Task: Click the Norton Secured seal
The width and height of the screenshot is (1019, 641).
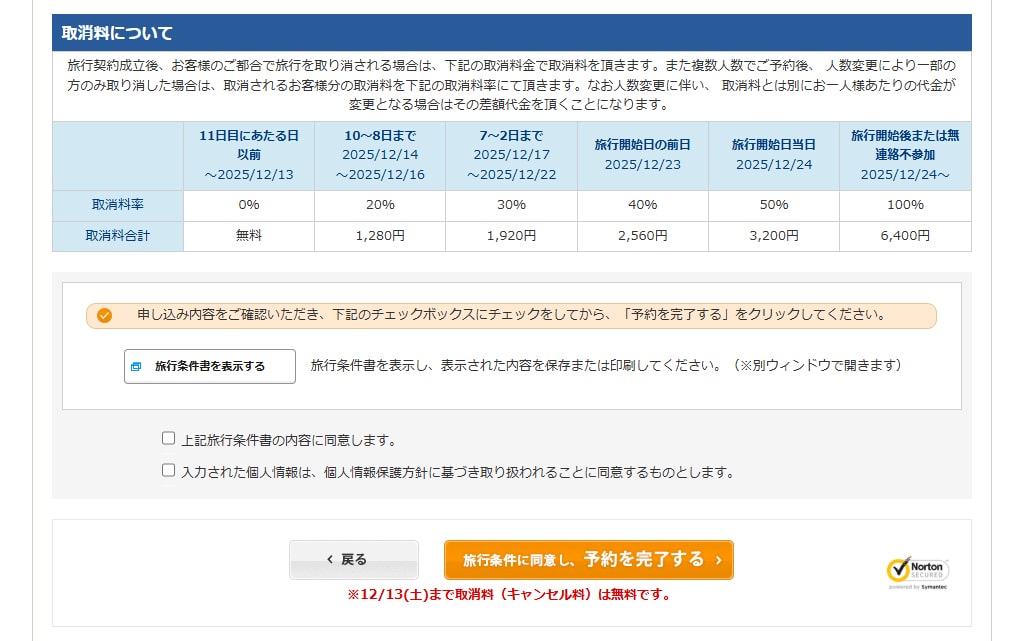Action: point(917,570)
